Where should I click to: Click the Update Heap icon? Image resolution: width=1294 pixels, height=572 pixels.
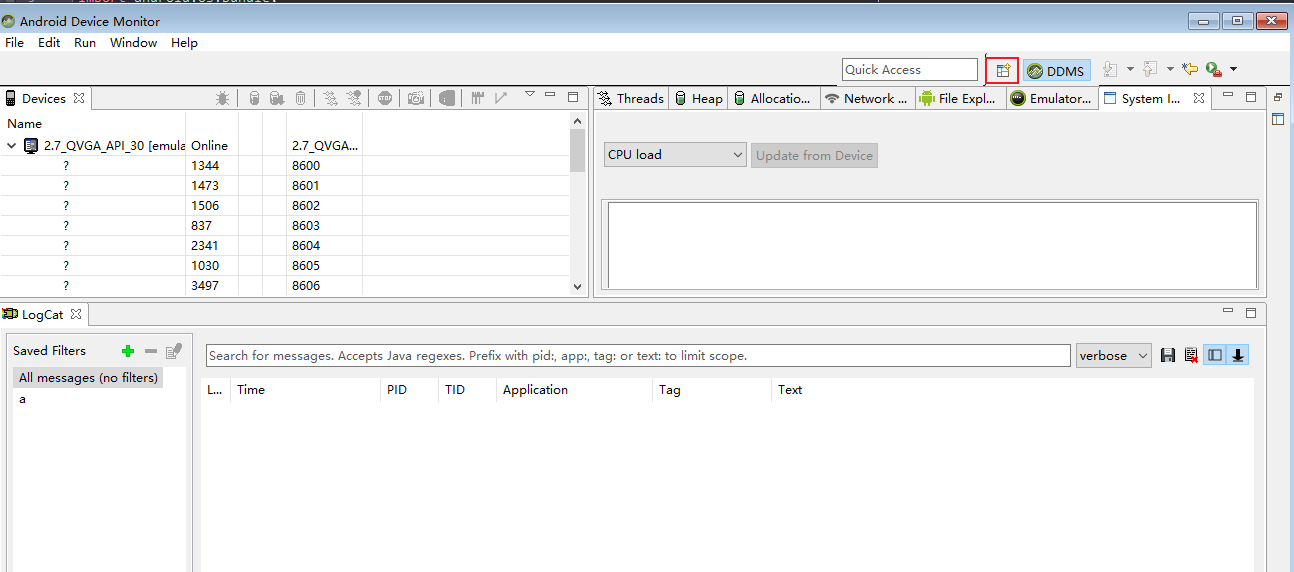click(254, 98)
